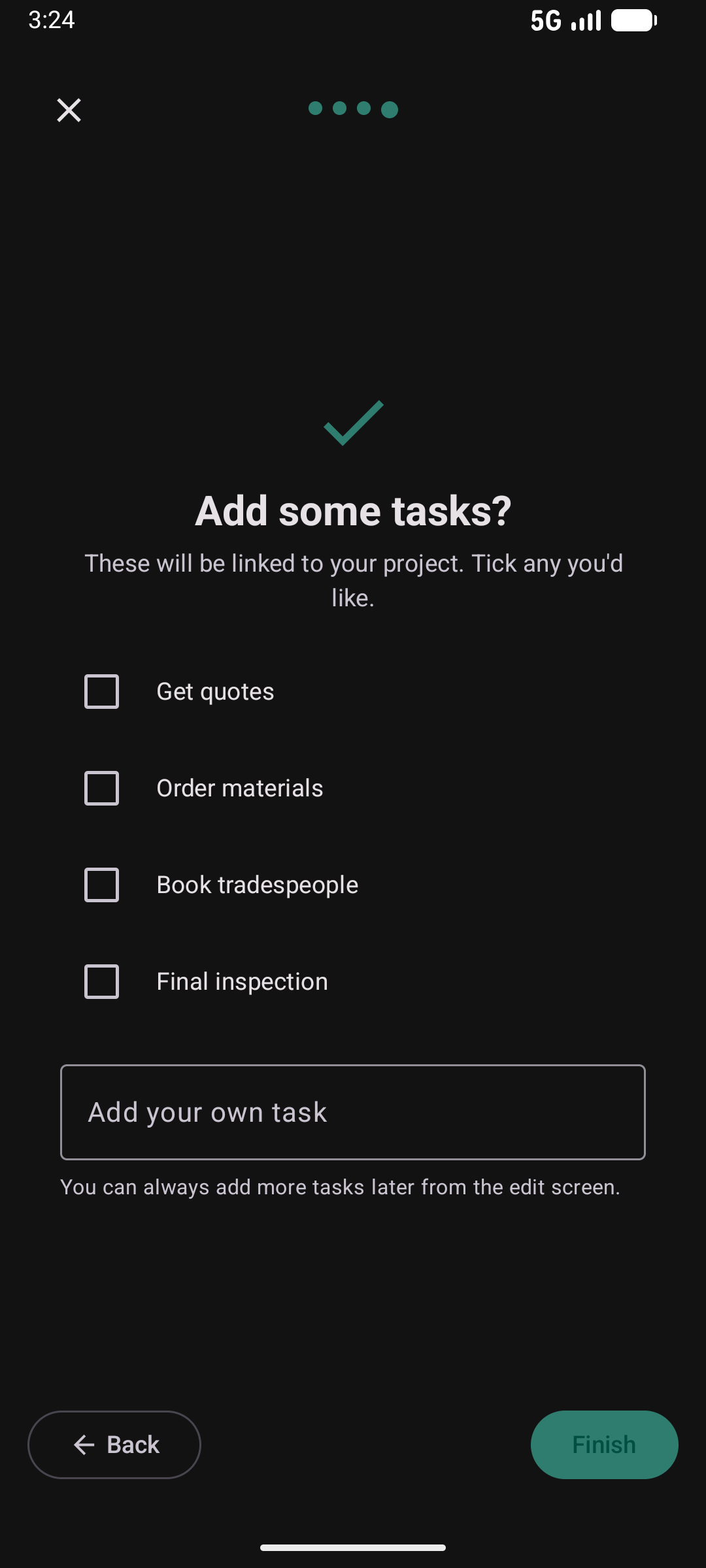The height and width of the screenshot is (1568, 706).
Task: Tap the home indicator bar at bottom
Action: (353, 1546)
